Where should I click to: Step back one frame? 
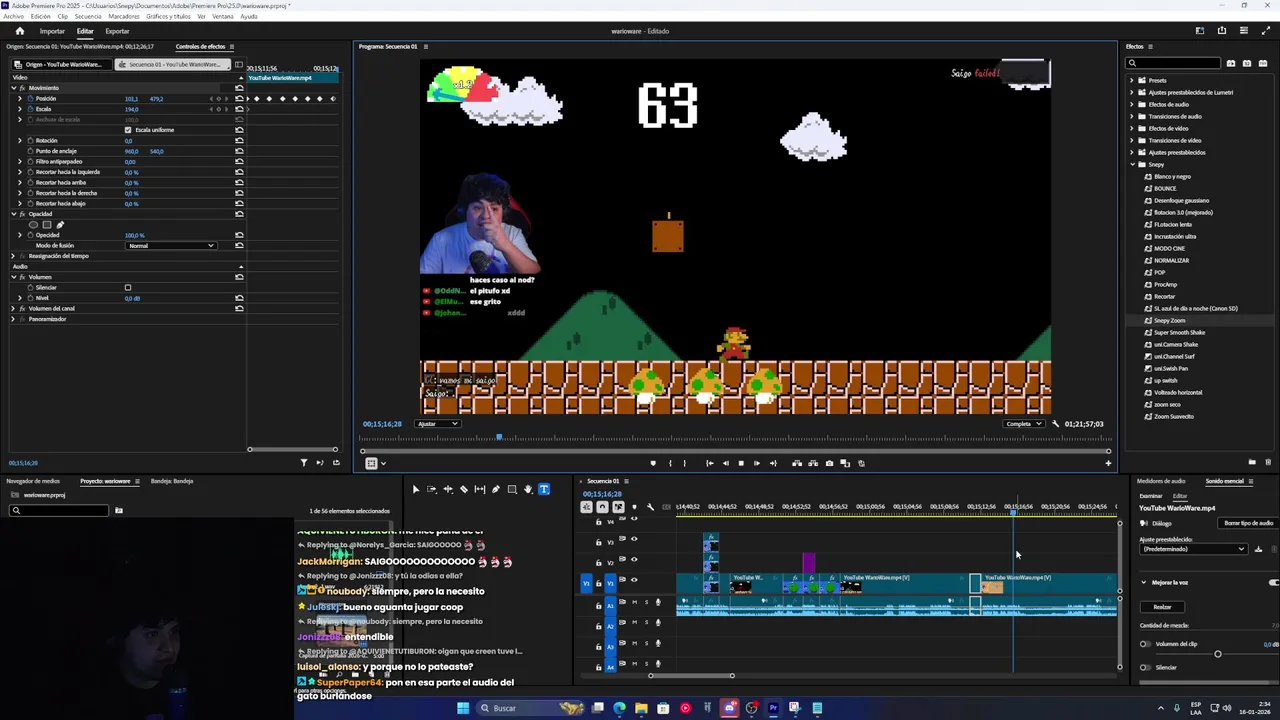tap(726, 463)
